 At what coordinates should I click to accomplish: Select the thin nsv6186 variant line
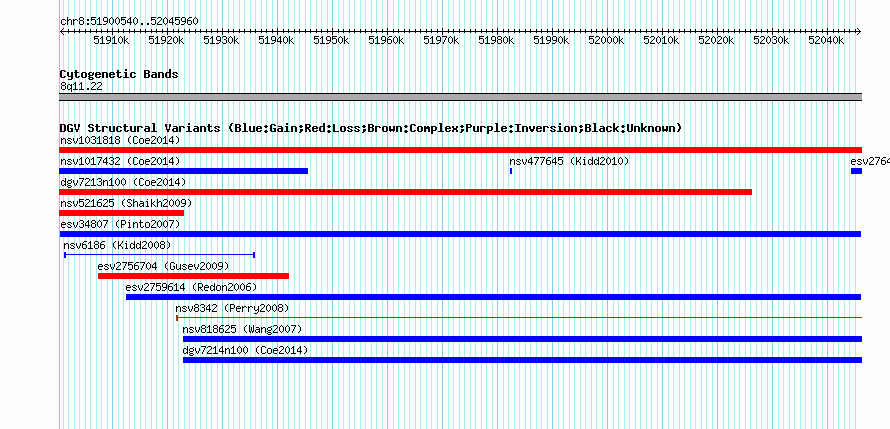point(159,255)
